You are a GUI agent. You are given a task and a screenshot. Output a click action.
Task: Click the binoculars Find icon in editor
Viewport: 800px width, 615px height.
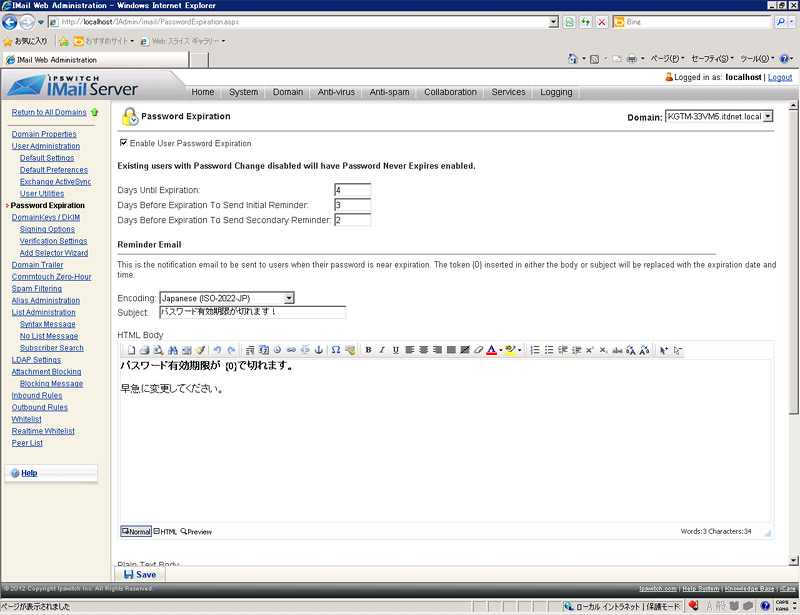tap(172, 350)
